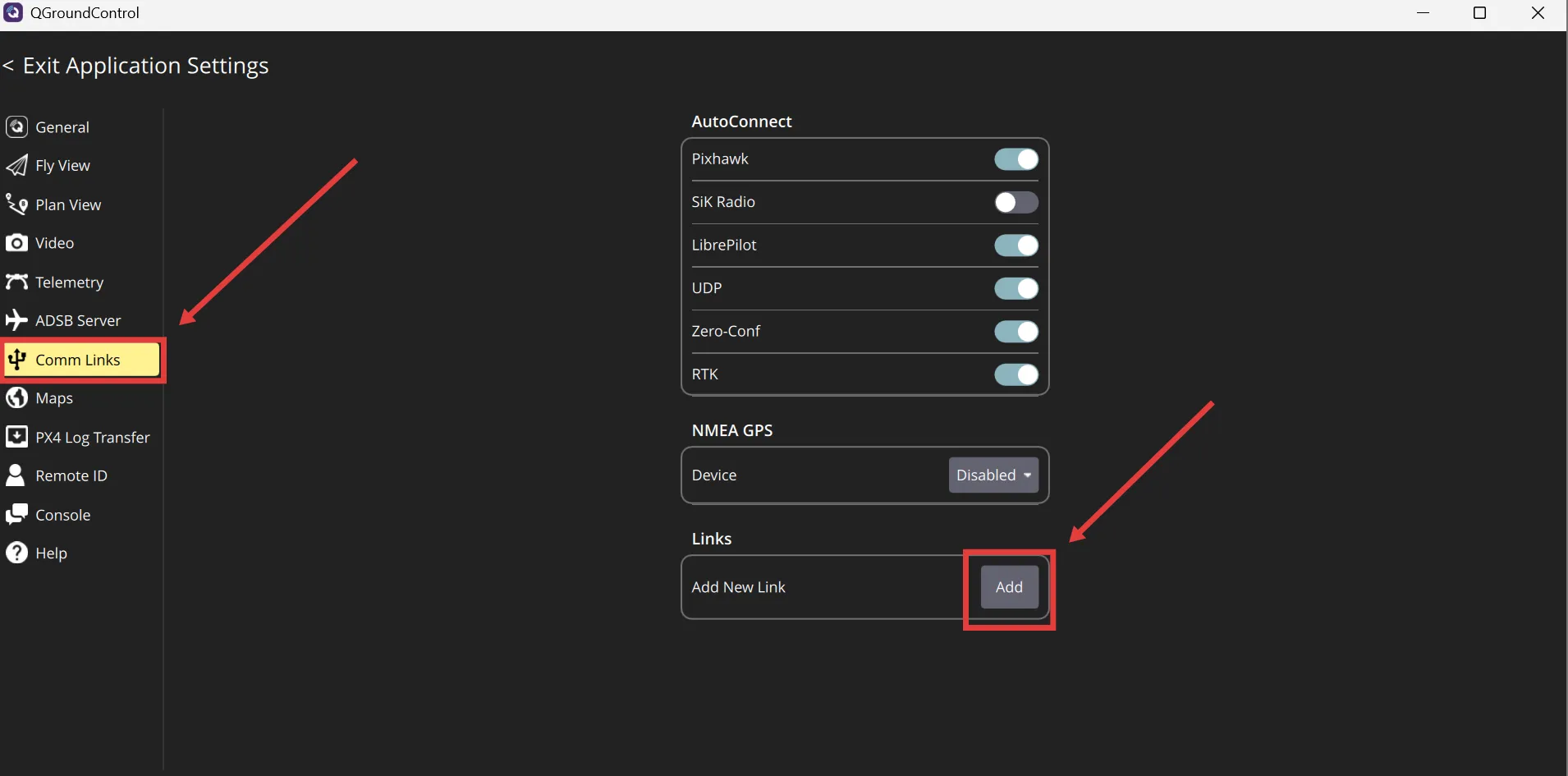Click the AutoConnect section heading

(x=741, y=122)
